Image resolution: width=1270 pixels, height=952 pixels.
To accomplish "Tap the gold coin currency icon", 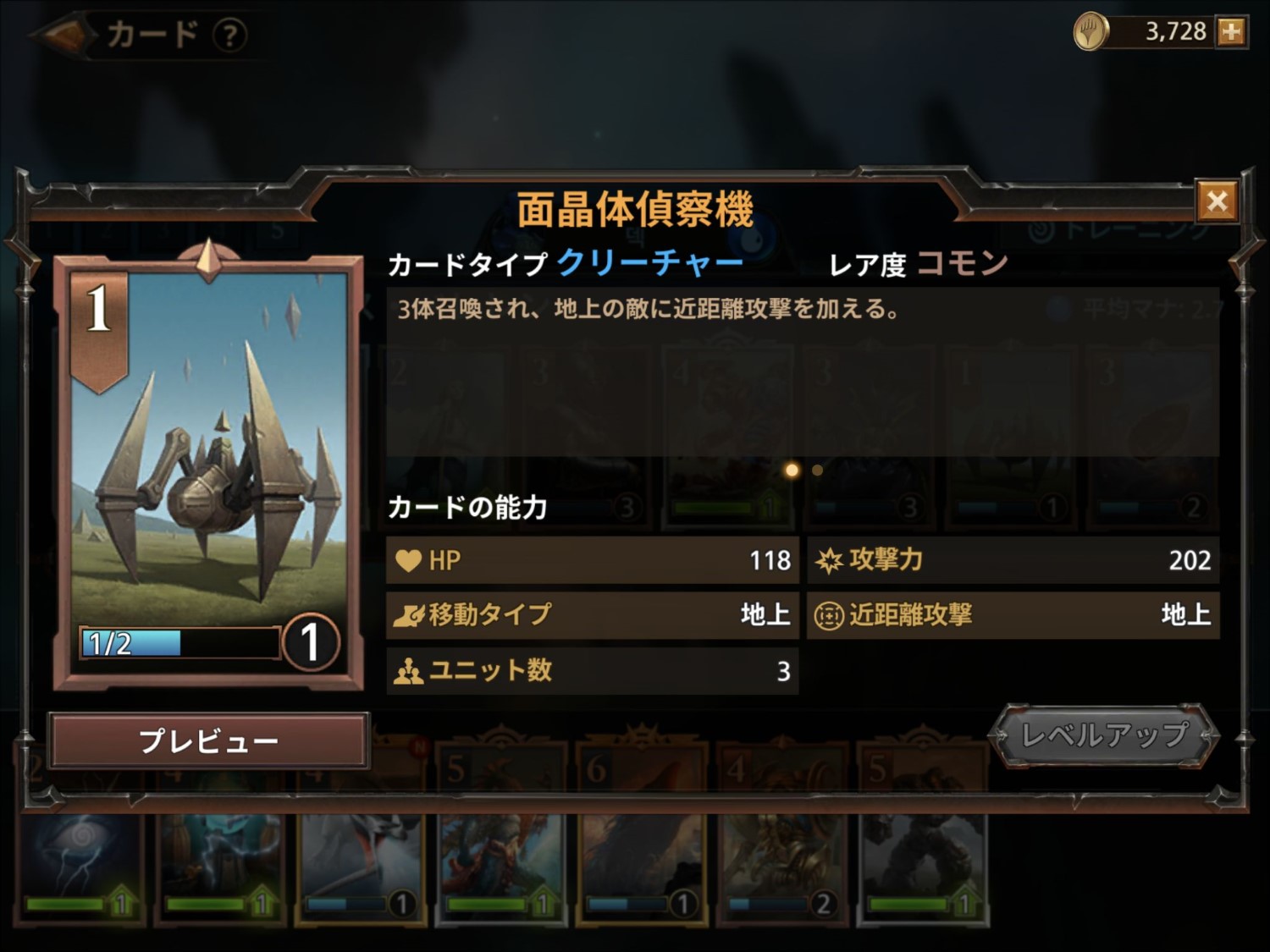I will [1090, 32].
